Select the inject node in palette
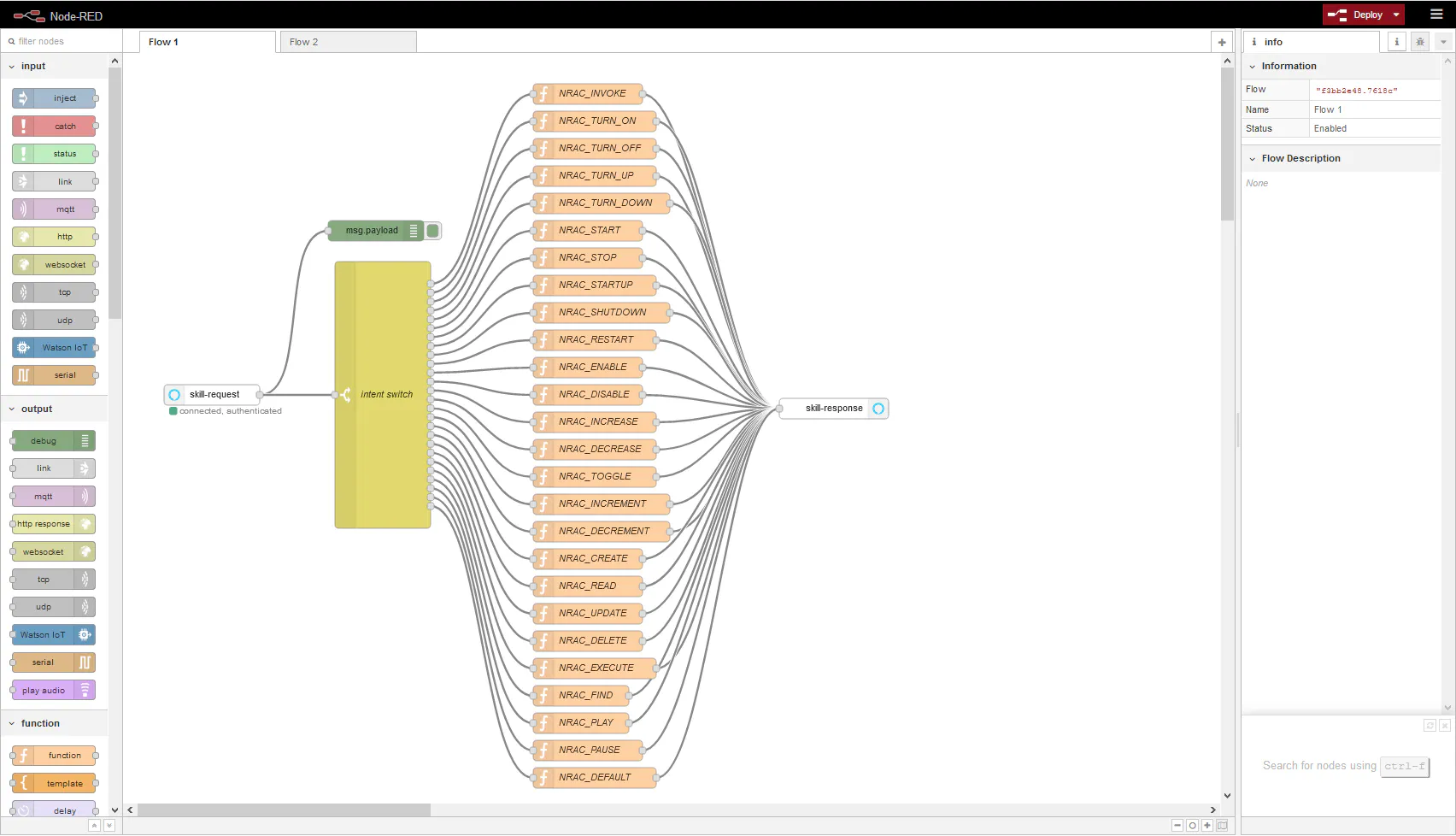 (54, 98)
